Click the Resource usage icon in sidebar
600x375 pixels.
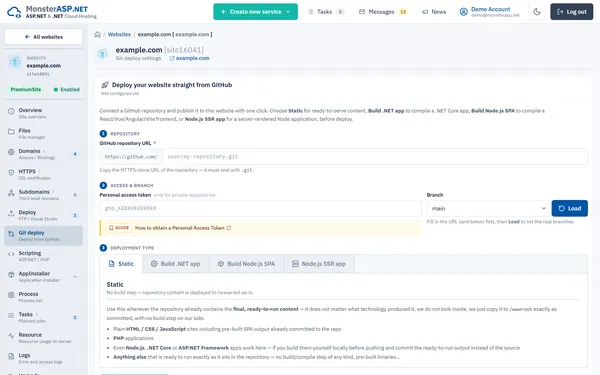coord(11,336)
